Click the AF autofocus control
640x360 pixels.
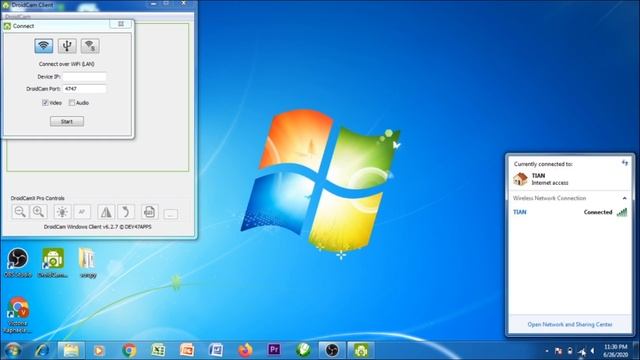(x=82, y=212)
